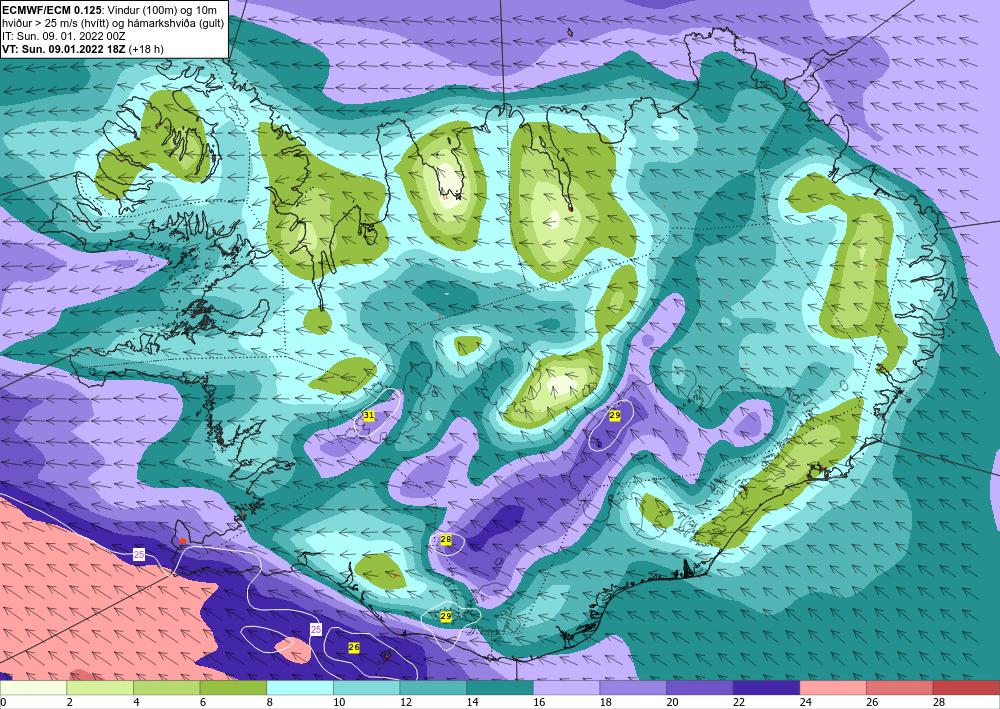This screenshot has height=709, width=1000.
Task: Pick the pale cream 0–2 legend swatch
Action: pyautogui.click(x=33, y=688)
